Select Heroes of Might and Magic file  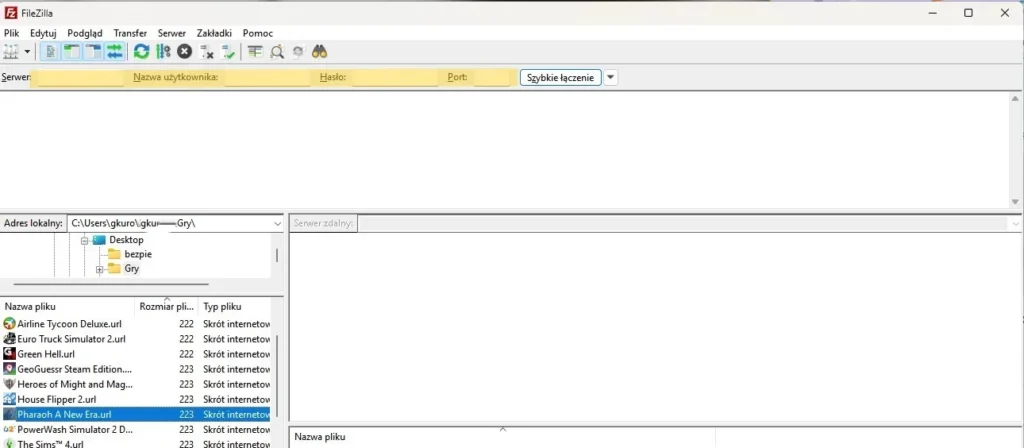click(x=136, y=384)
